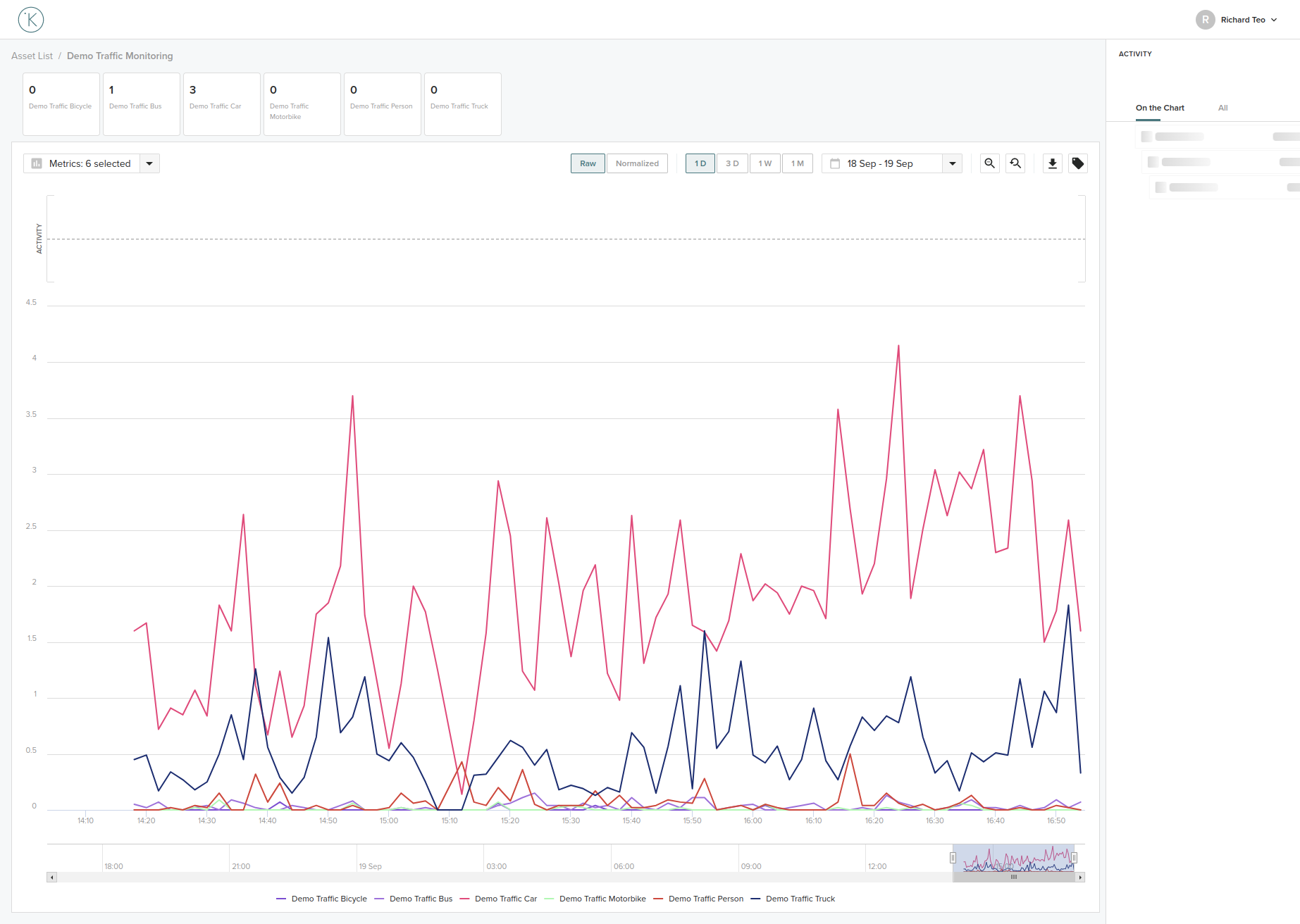Click the R user avatar icon
The height and width of the screenshot is (924, 1300).
(1205, 20)
